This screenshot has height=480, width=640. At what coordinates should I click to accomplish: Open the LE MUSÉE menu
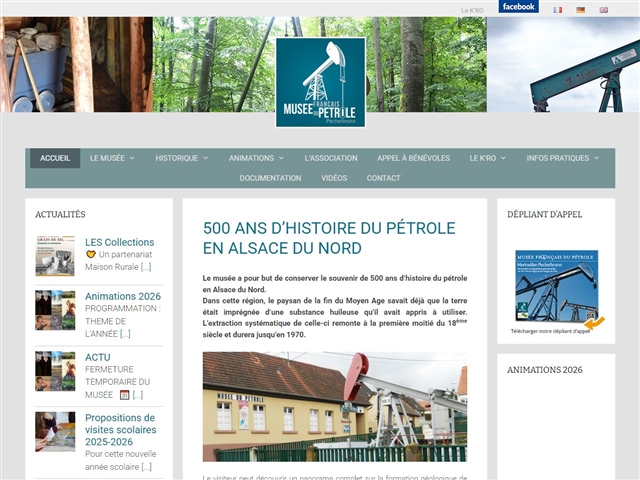[x=107, y=158]
